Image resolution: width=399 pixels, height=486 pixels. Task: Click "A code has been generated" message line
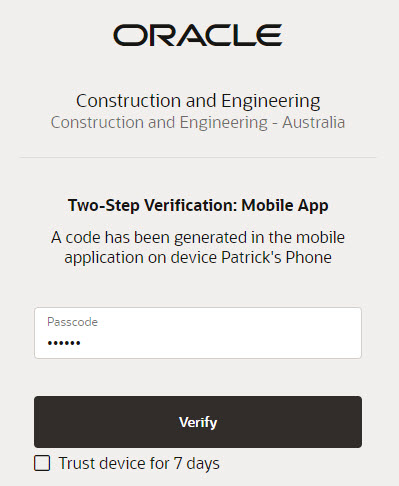198,238
